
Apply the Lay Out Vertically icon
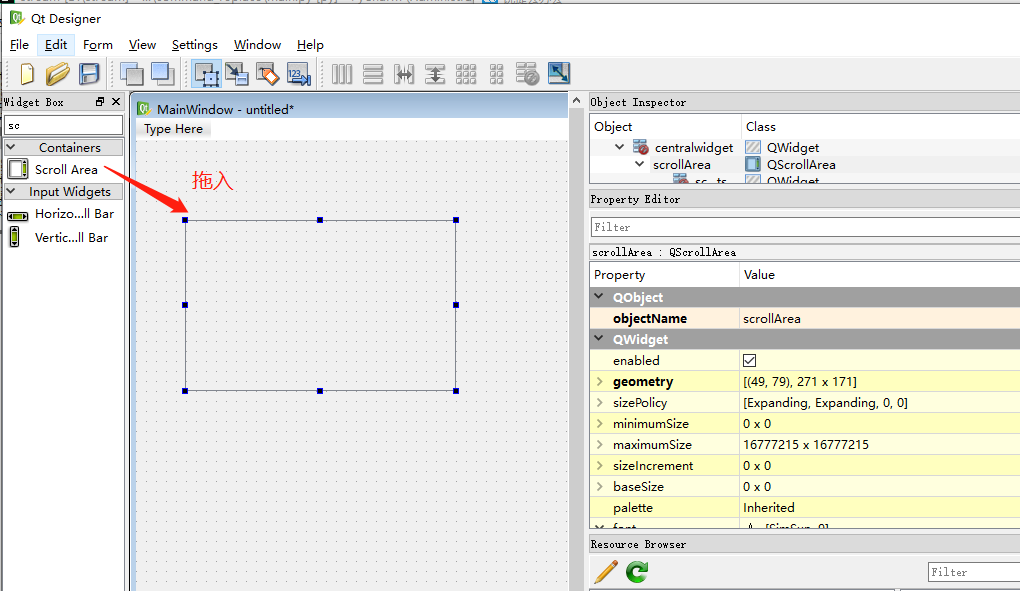tap(373, 74)
